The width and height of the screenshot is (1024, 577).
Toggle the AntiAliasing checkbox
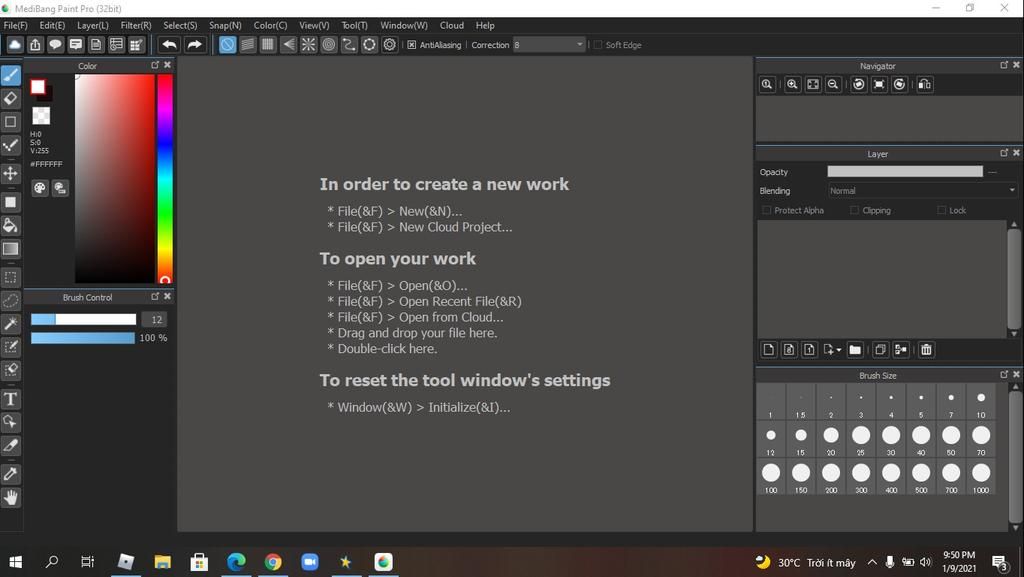(x=411, y=45)
